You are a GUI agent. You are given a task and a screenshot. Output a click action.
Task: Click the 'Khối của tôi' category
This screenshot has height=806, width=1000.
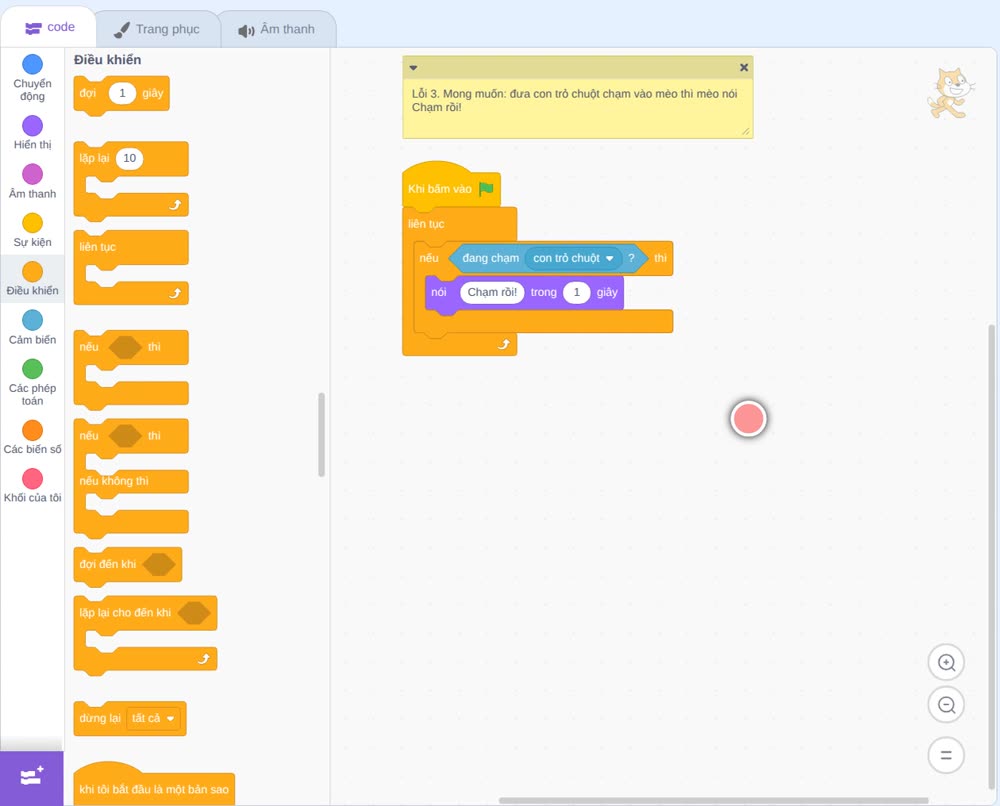pos(33,485)
